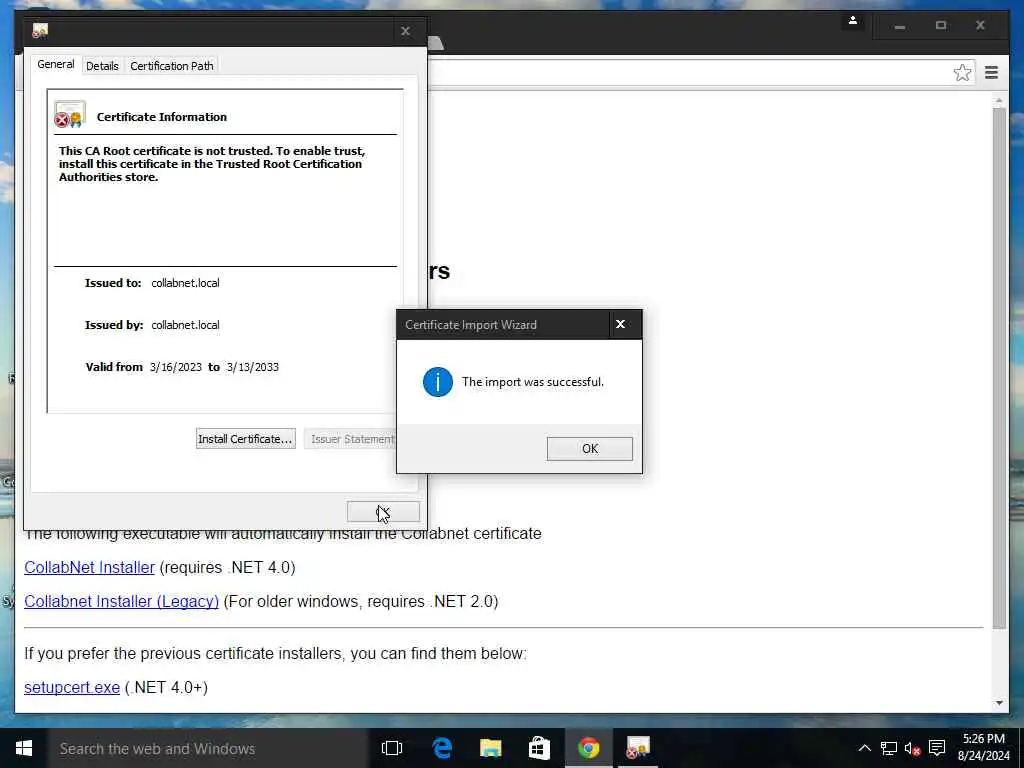Click the untrusted certificate icon
The width and height of the screenshot is (1024, 768).
pos(70,115)
